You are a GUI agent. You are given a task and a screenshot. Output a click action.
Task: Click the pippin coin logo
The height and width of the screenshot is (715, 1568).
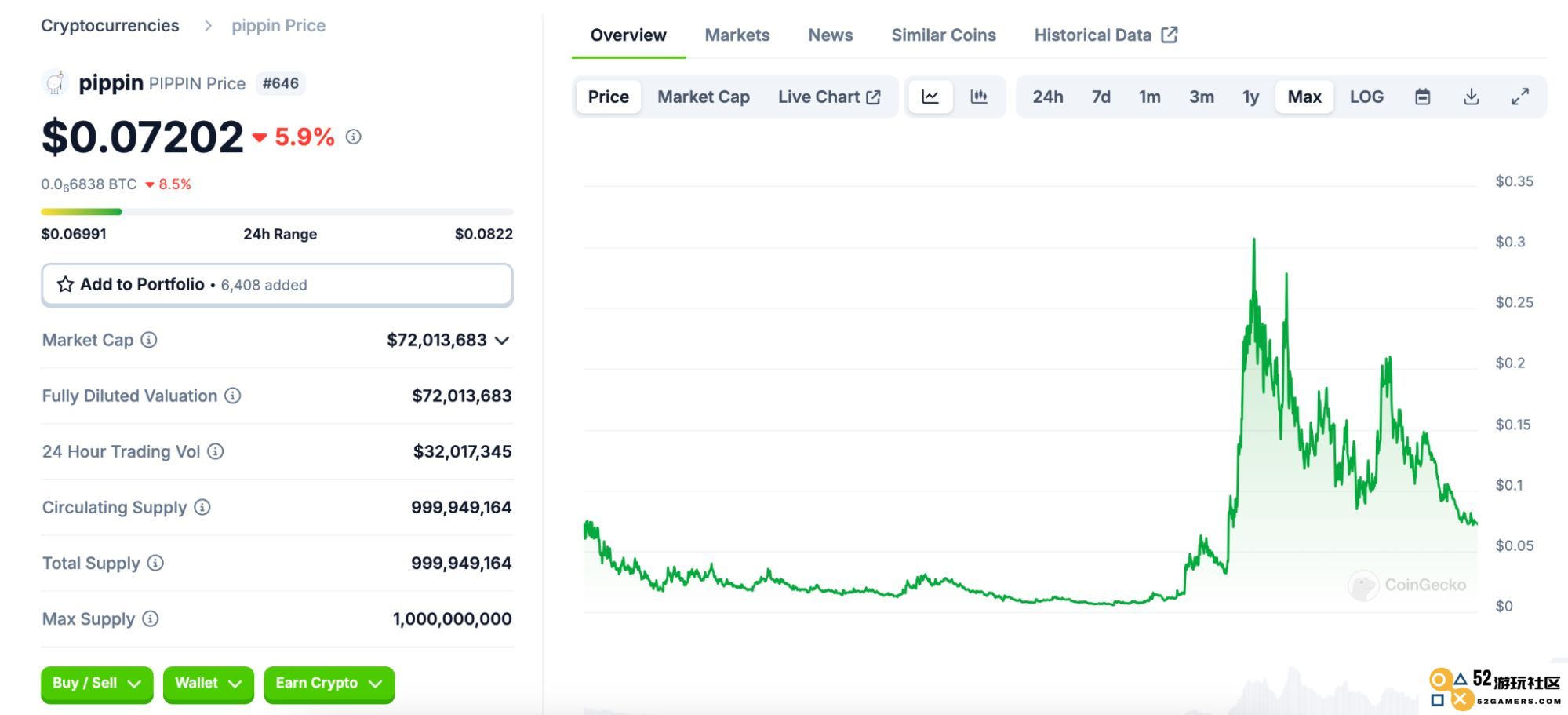click(55, 82)
